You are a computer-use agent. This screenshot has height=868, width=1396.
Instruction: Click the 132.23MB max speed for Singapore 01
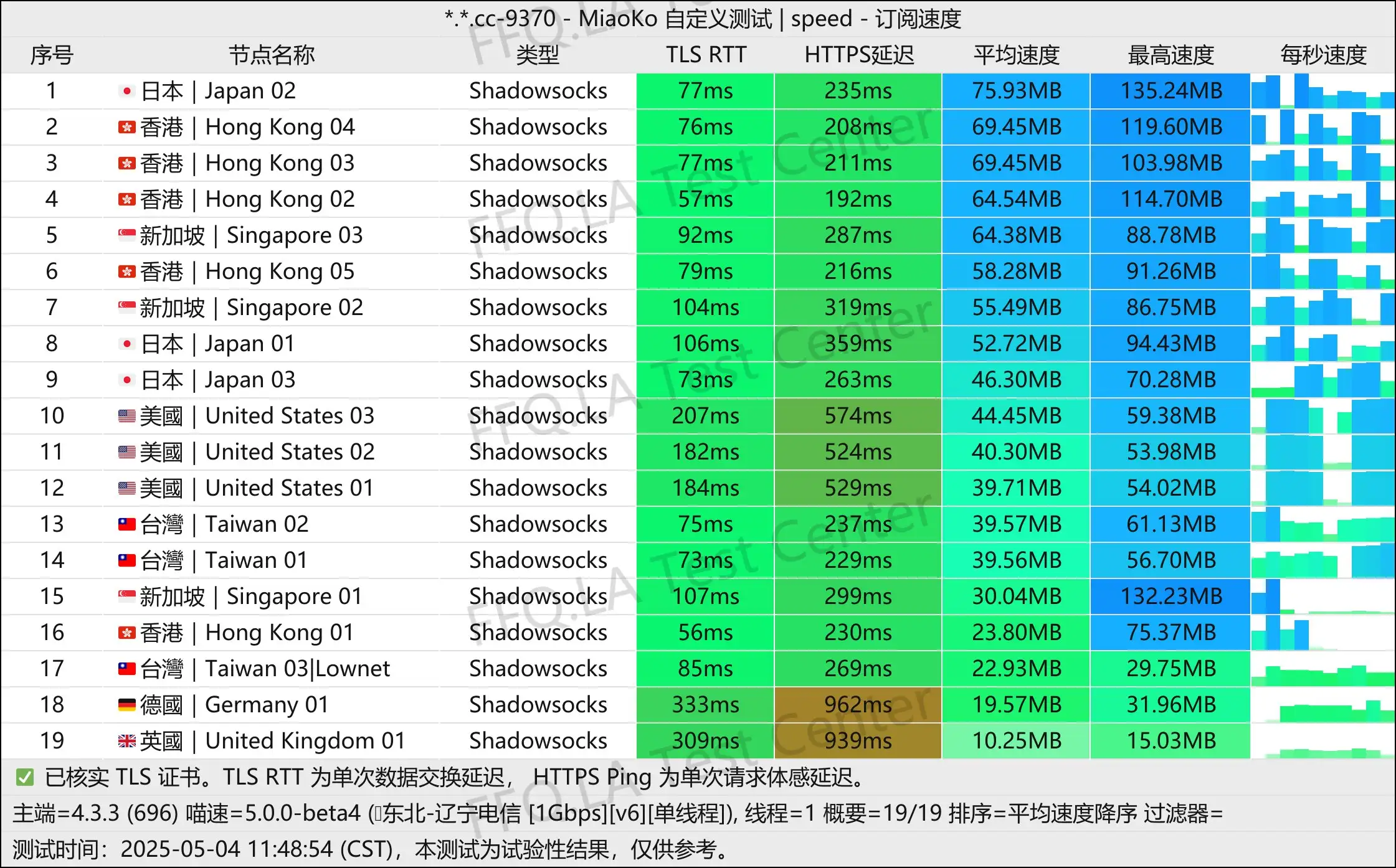1170,597
